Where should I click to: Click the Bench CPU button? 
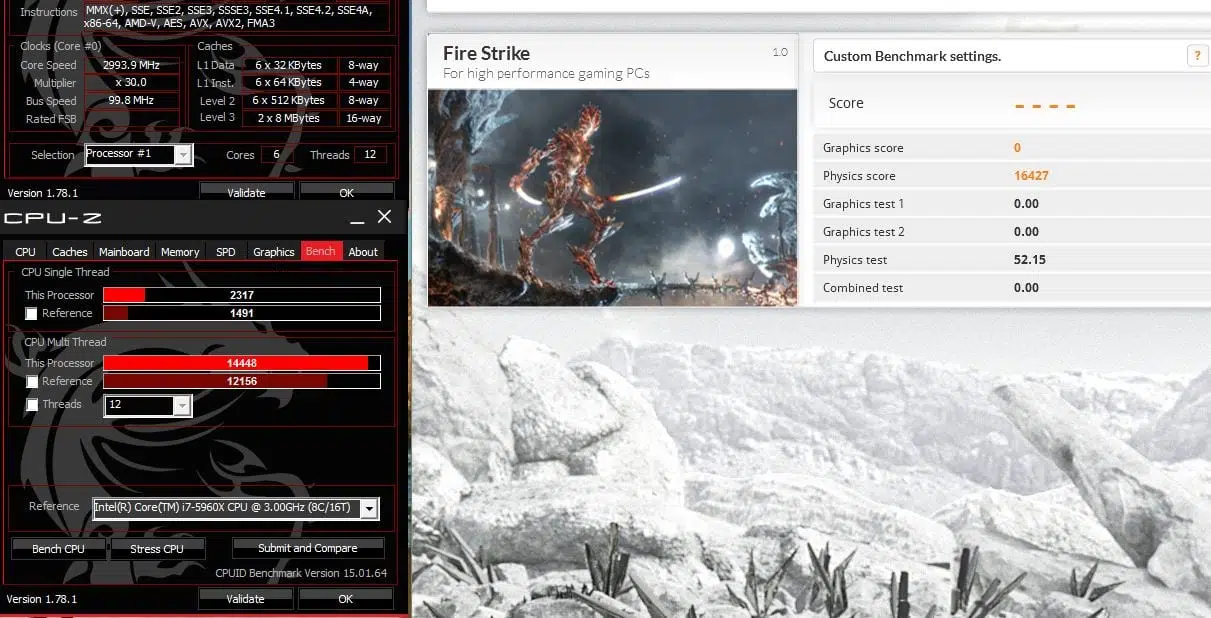(x=58, y=548)
